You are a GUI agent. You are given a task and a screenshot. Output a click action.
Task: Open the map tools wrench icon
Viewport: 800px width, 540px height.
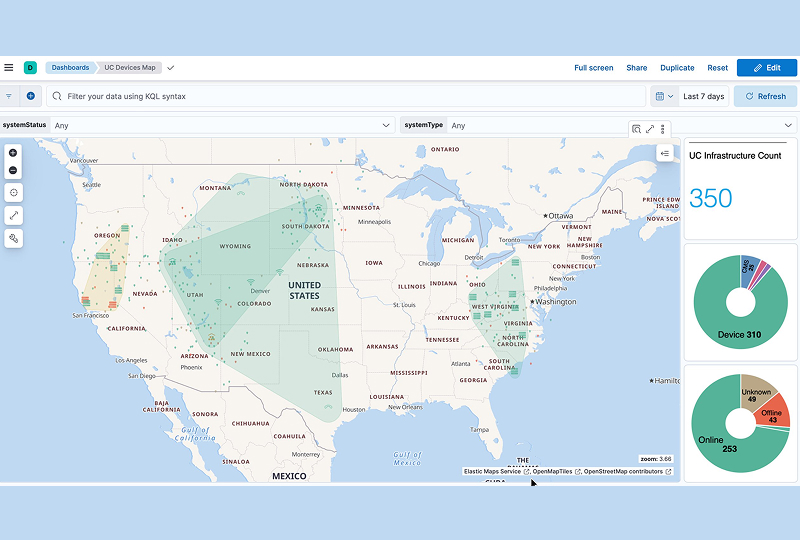pyautogui.click(x=13, y=238)
